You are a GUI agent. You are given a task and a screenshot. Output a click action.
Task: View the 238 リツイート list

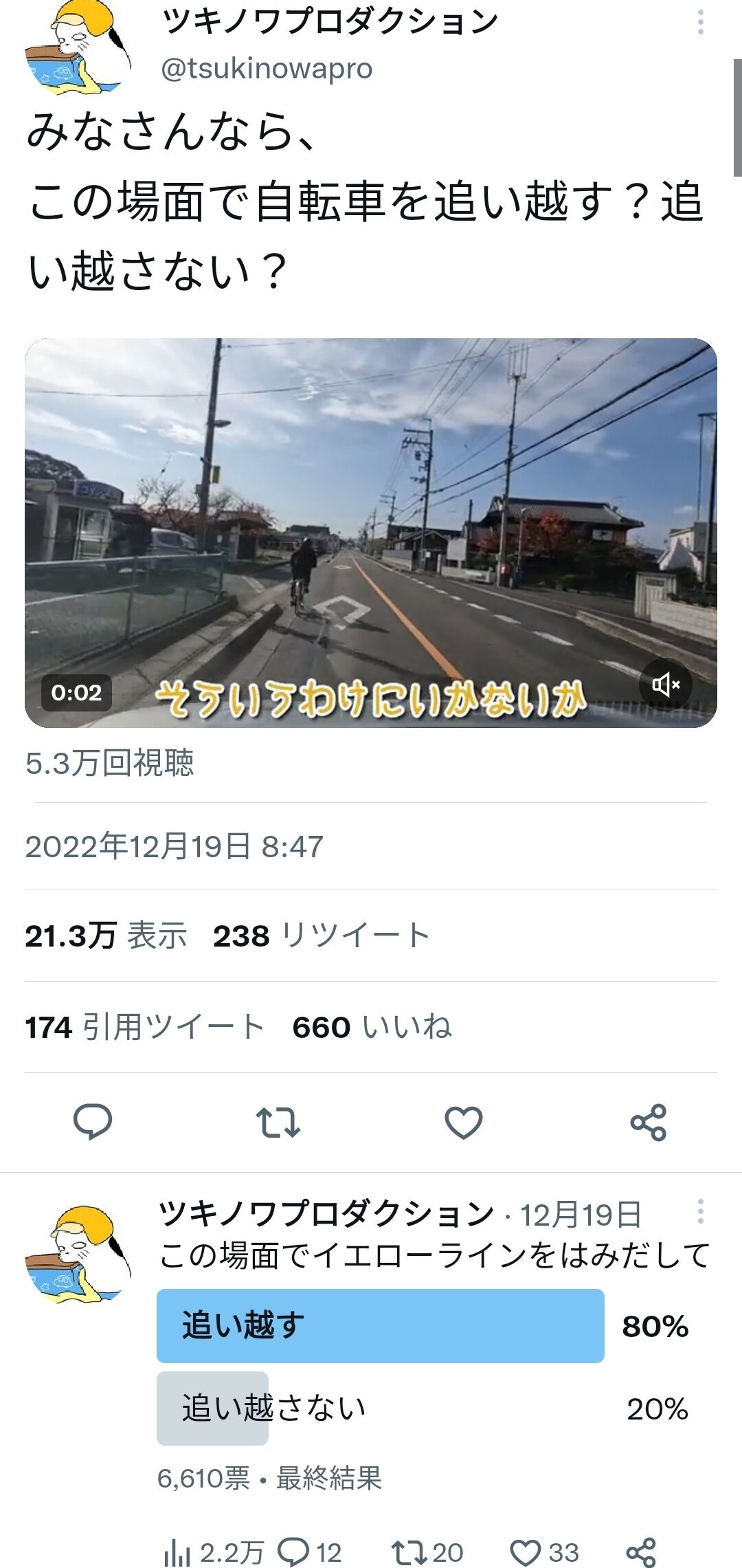322,936
